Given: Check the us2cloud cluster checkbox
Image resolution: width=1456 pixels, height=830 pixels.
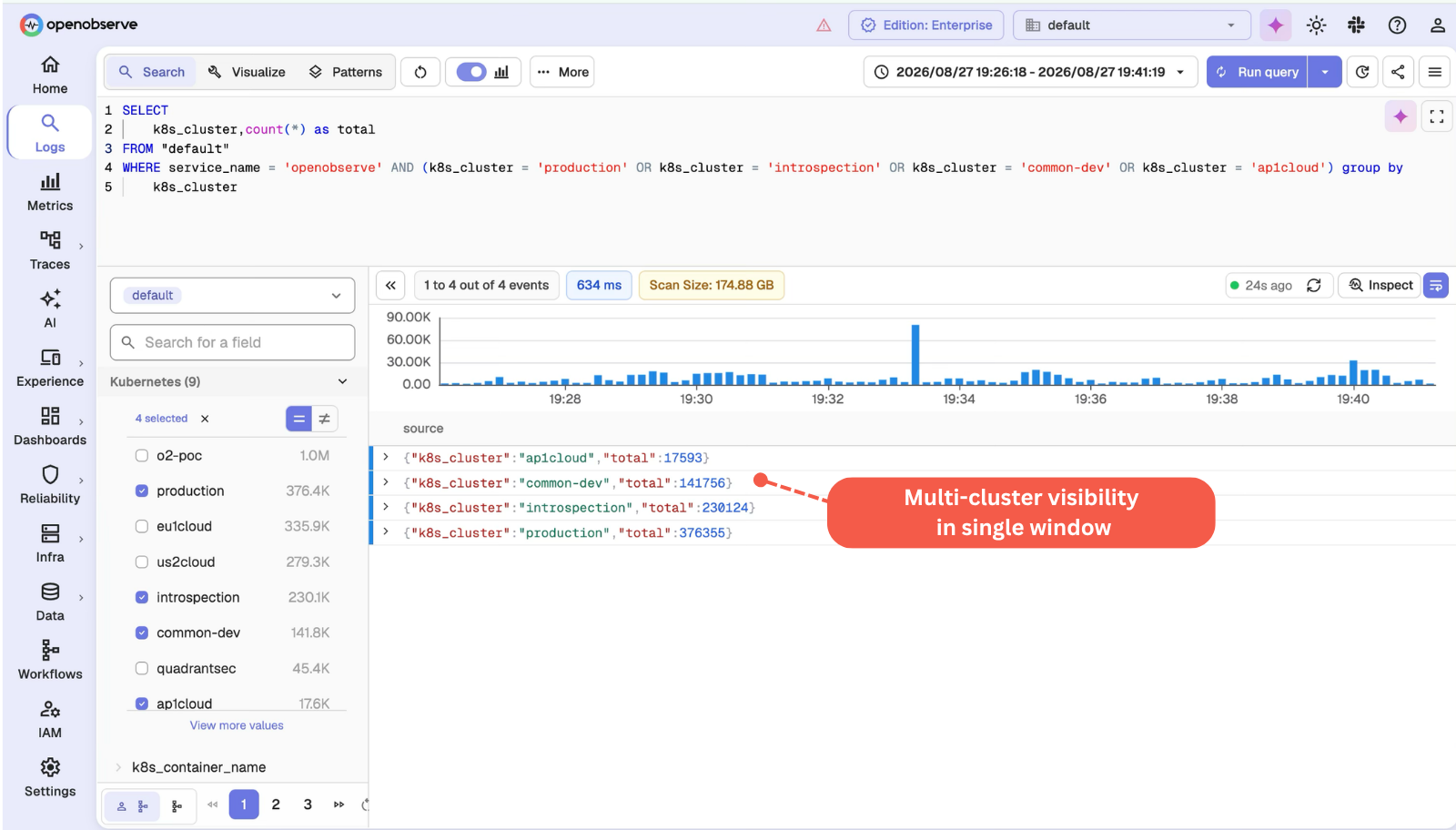Looking at the screenshot, I should (142, 562).
